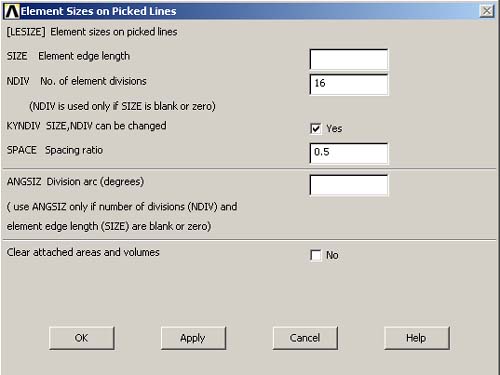Viewport: 500px width, 375px height.
Task: Select the NDIV element divisions field
Action: [349, 84]
